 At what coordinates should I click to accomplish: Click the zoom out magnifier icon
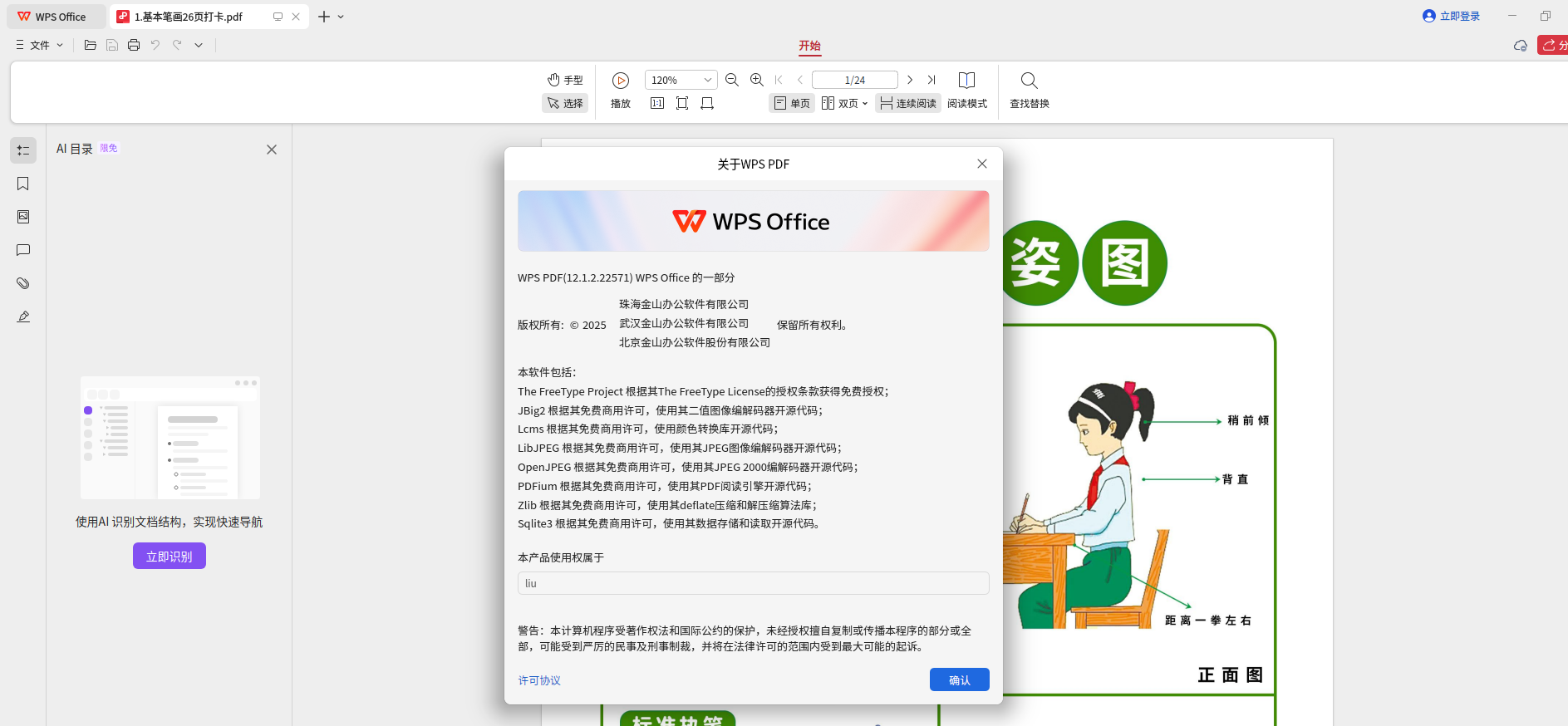(x=732, y=80)
